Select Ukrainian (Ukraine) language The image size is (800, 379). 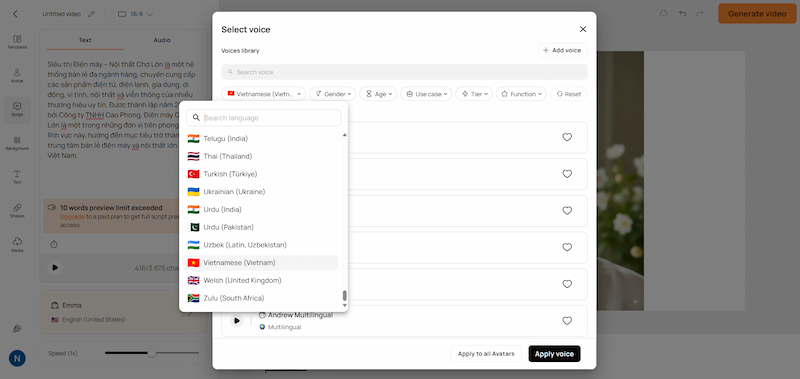coord(261,192)
